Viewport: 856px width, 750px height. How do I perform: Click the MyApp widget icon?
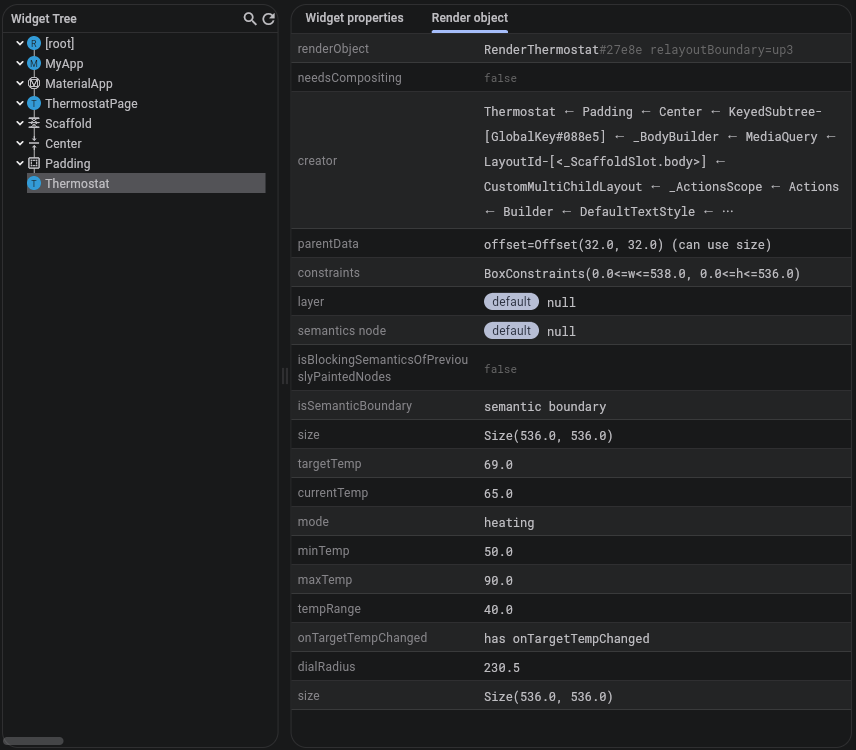pos(34,63)
